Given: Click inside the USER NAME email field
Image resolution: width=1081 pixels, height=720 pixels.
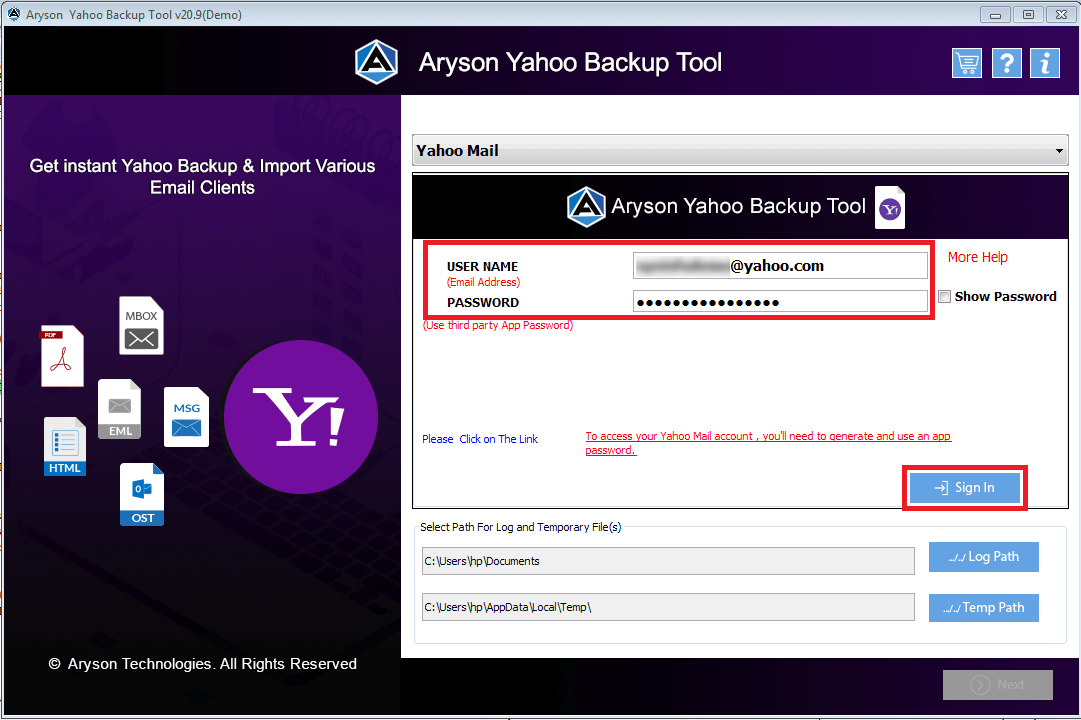Looking at the screenshot, I should [780, 265].
